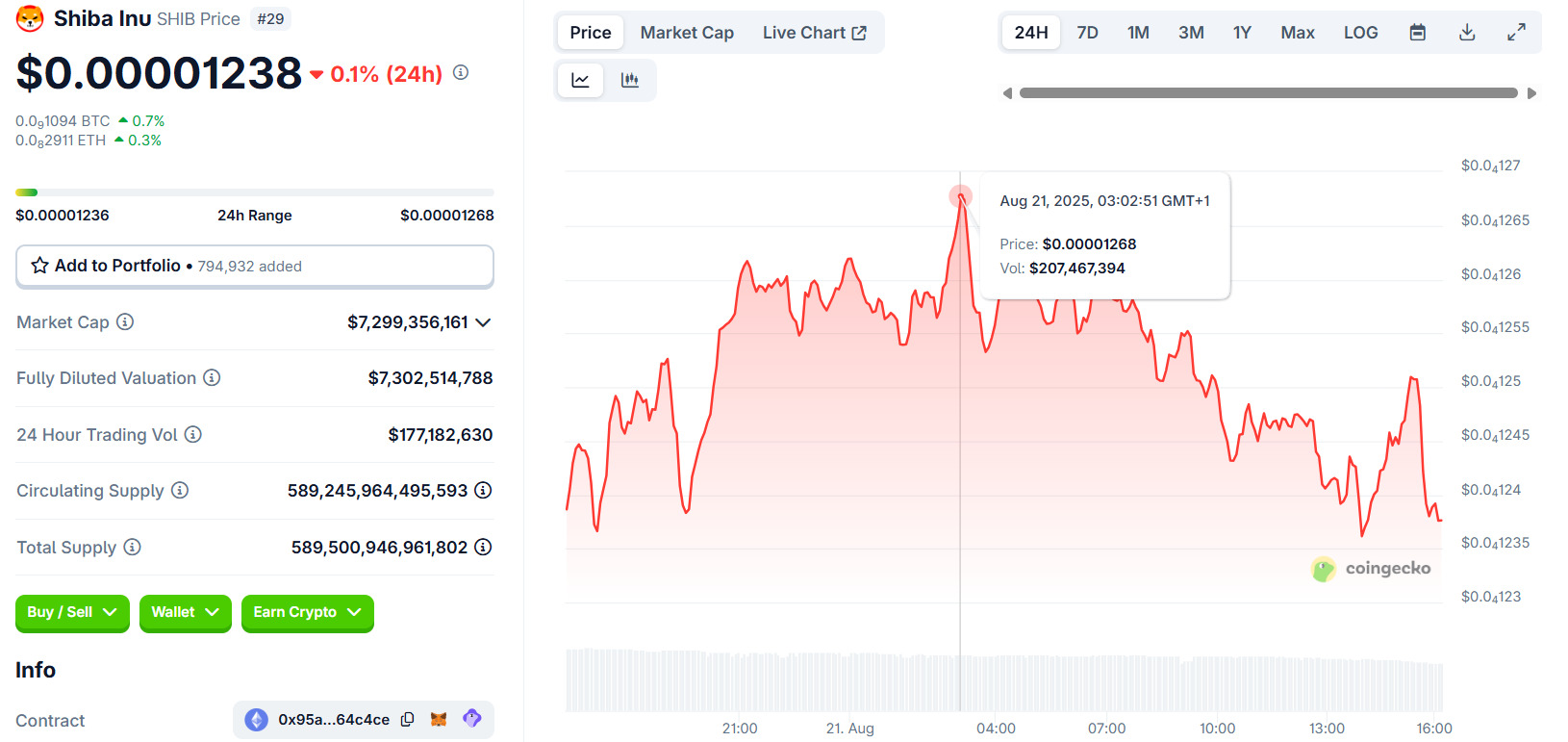The width and height of the screenshot is (1568, 742).
Task: Click Add to Portfolio button
Action: 255,266
